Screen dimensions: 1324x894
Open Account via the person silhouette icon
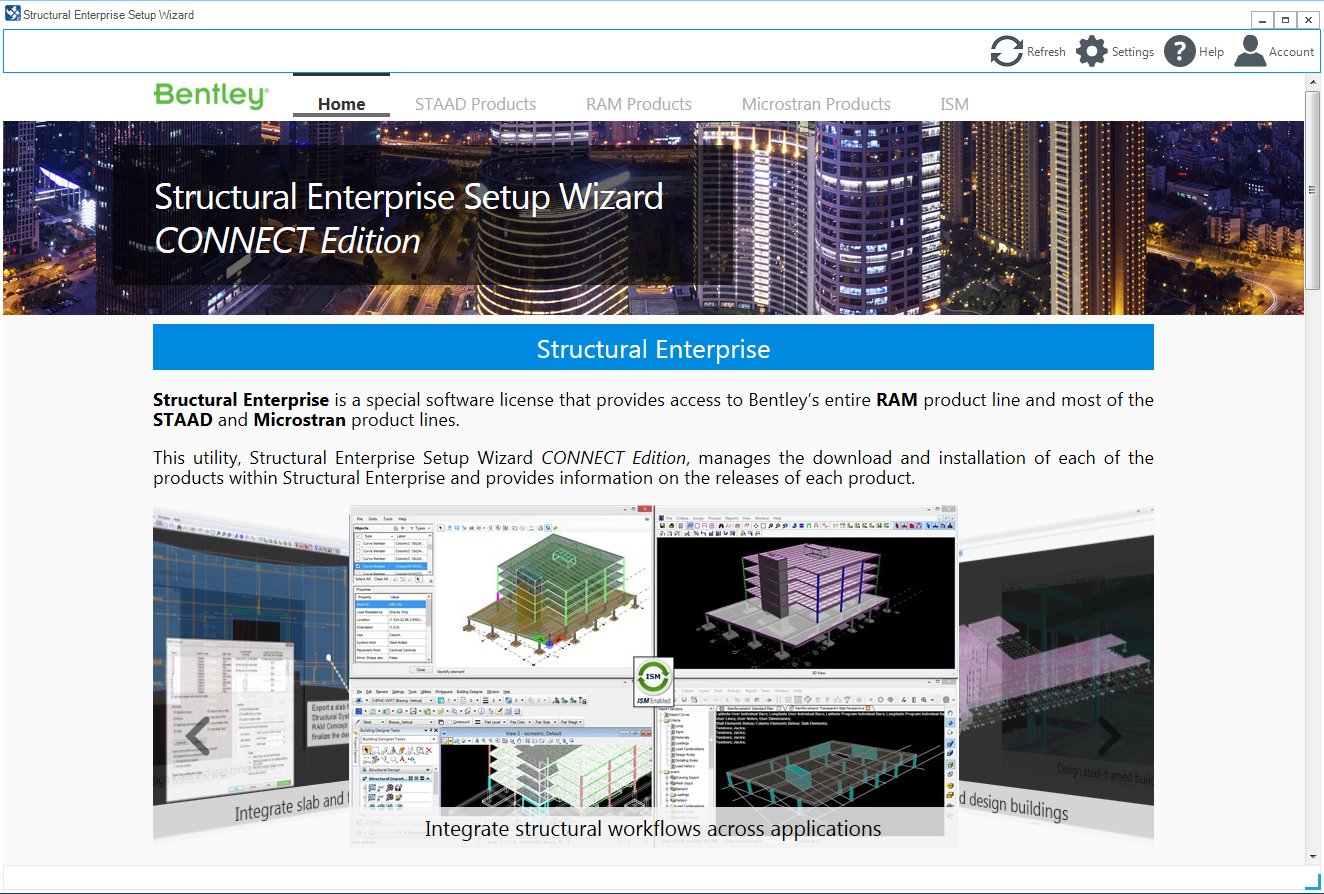coord(1250,51)
